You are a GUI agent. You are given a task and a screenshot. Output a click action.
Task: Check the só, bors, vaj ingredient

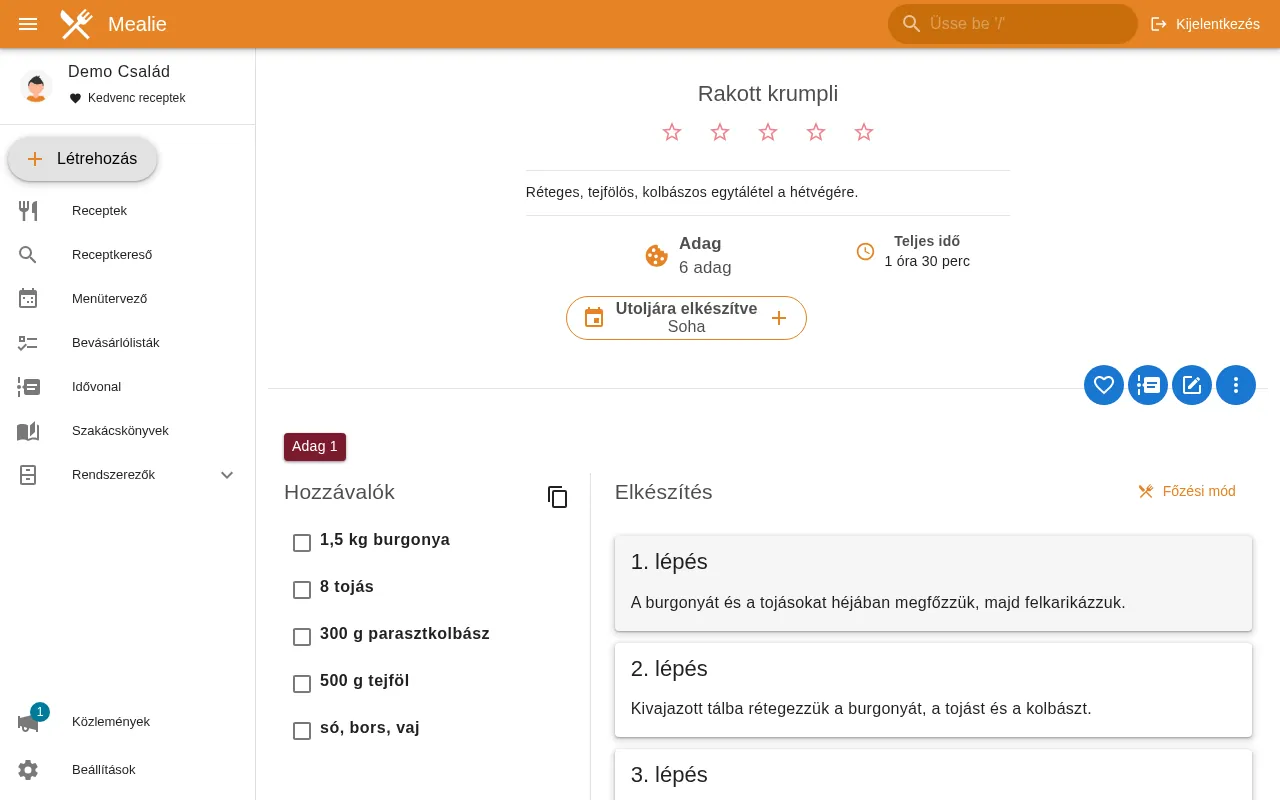(x=302, y=731)
